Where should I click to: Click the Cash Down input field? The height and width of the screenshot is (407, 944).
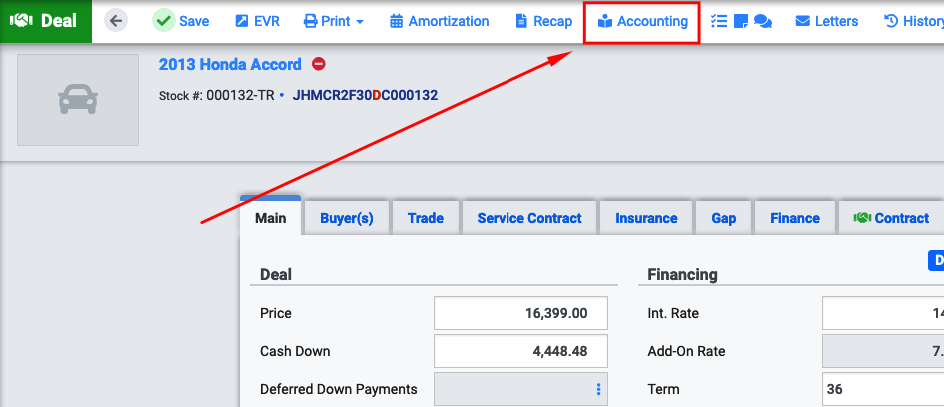pyautogui.click(x=521, y=351)
